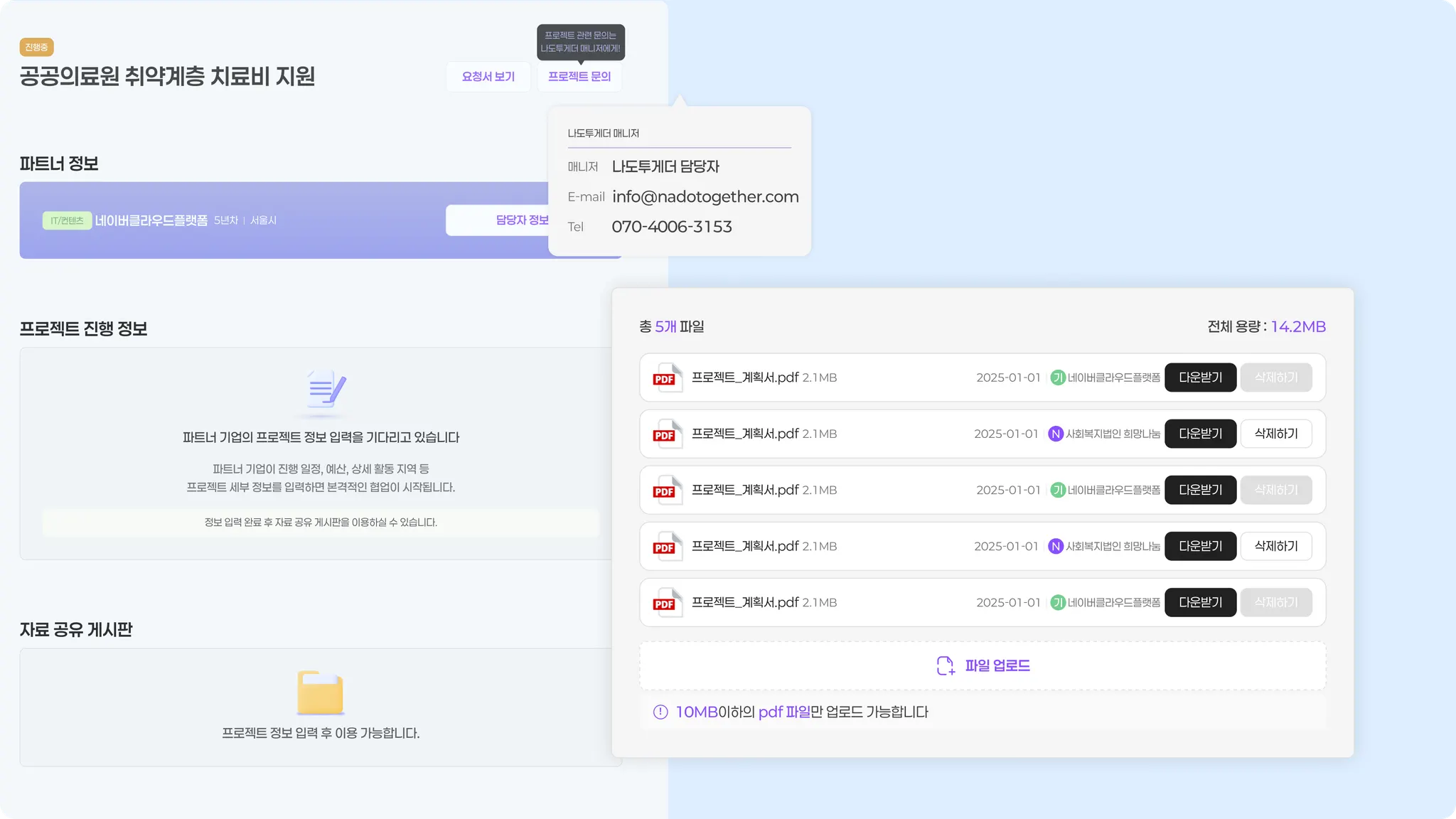Click the yellow folder icon in 자료 공유 게시판

coord(320,692)
